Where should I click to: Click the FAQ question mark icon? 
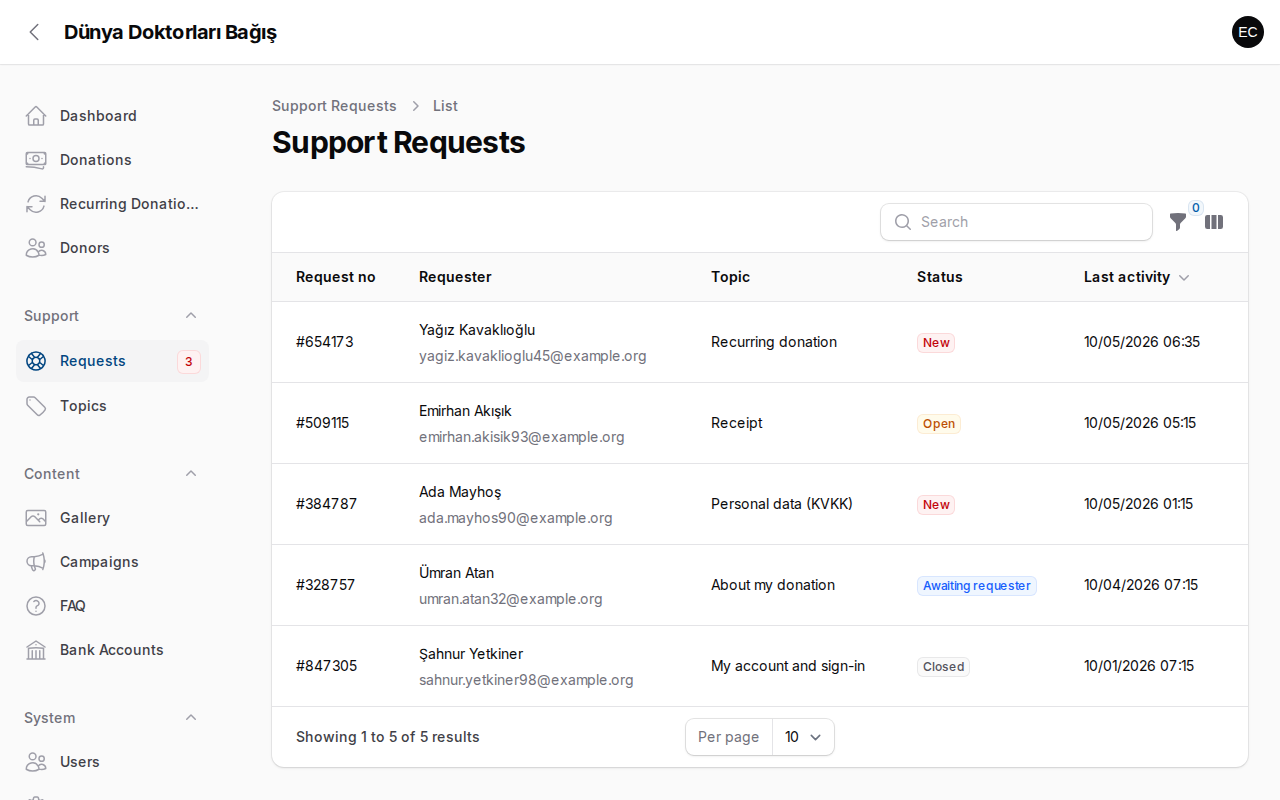pyautogui.click(x=36, y=606)
